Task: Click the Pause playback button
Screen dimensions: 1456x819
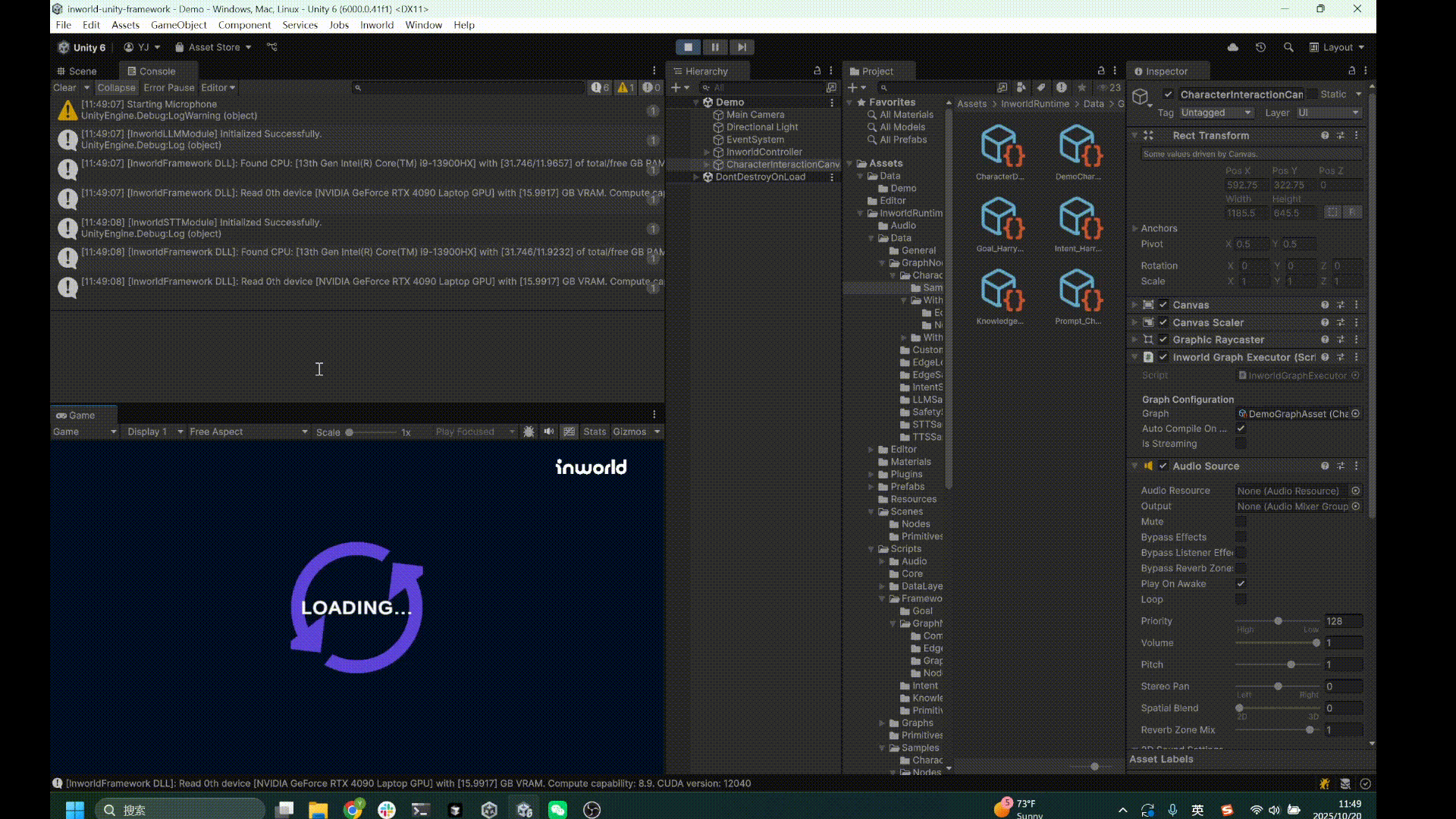Action: 714,47
